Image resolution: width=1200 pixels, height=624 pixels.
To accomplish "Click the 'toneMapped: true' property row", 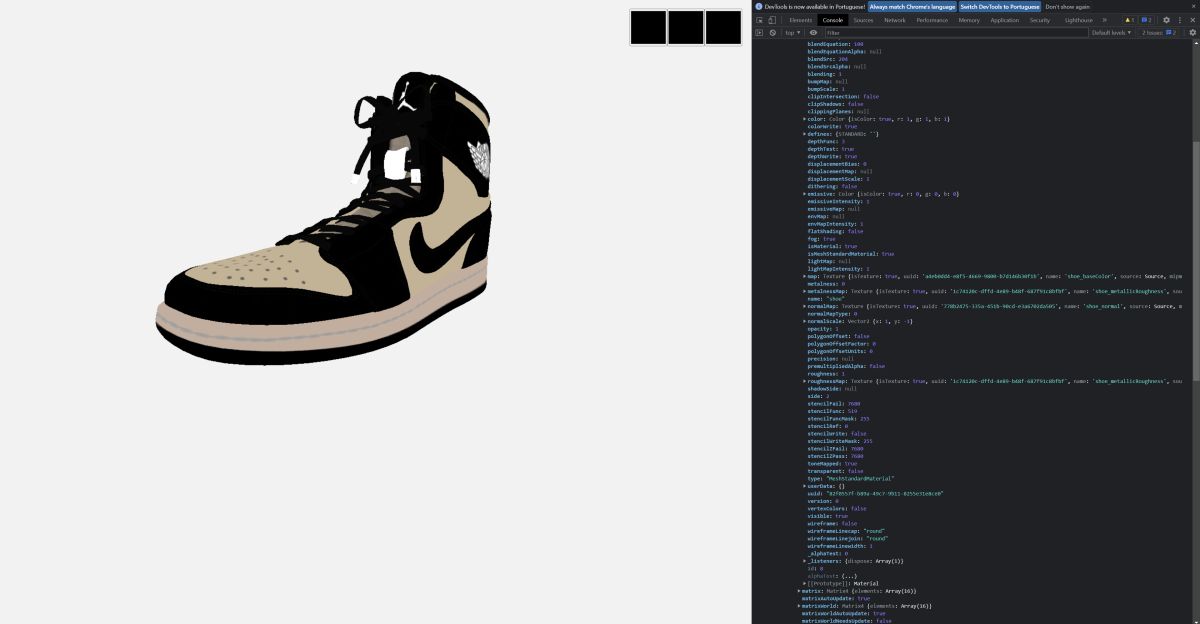I will (832, 463).
